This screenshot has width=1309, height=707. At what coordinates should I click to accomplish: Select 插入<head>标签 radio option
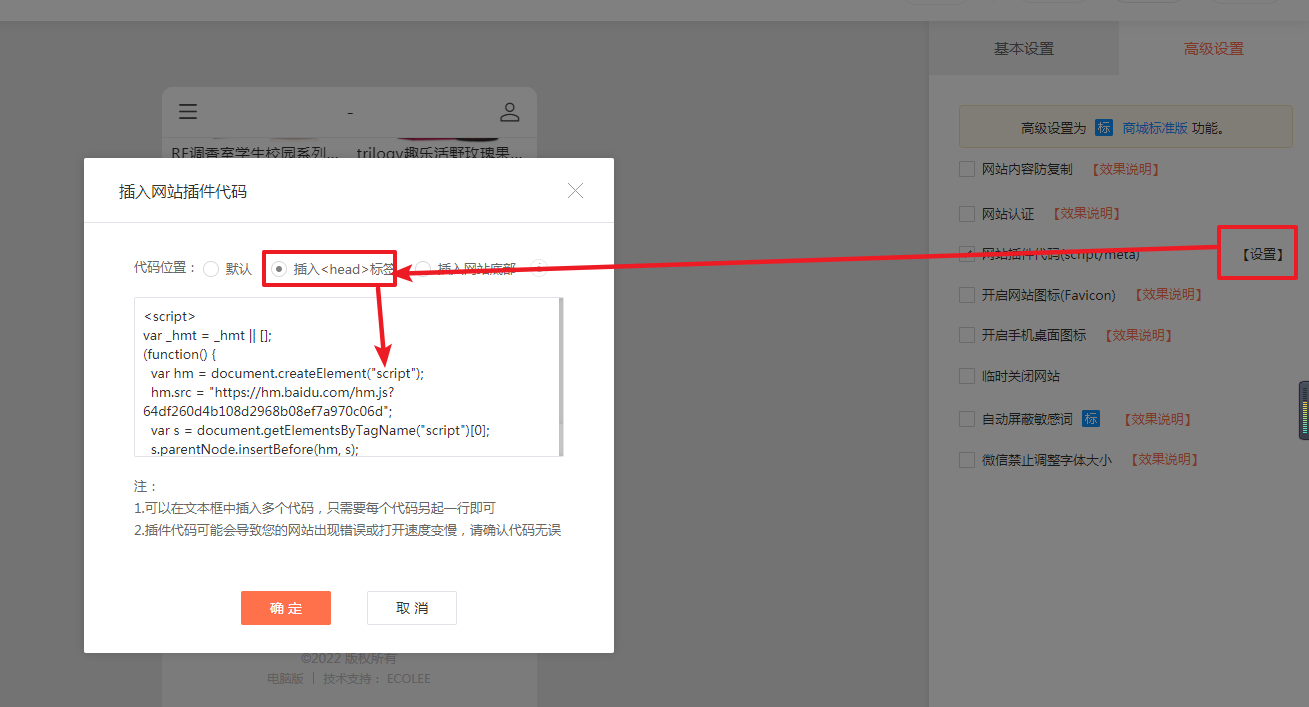coord(279,269)
